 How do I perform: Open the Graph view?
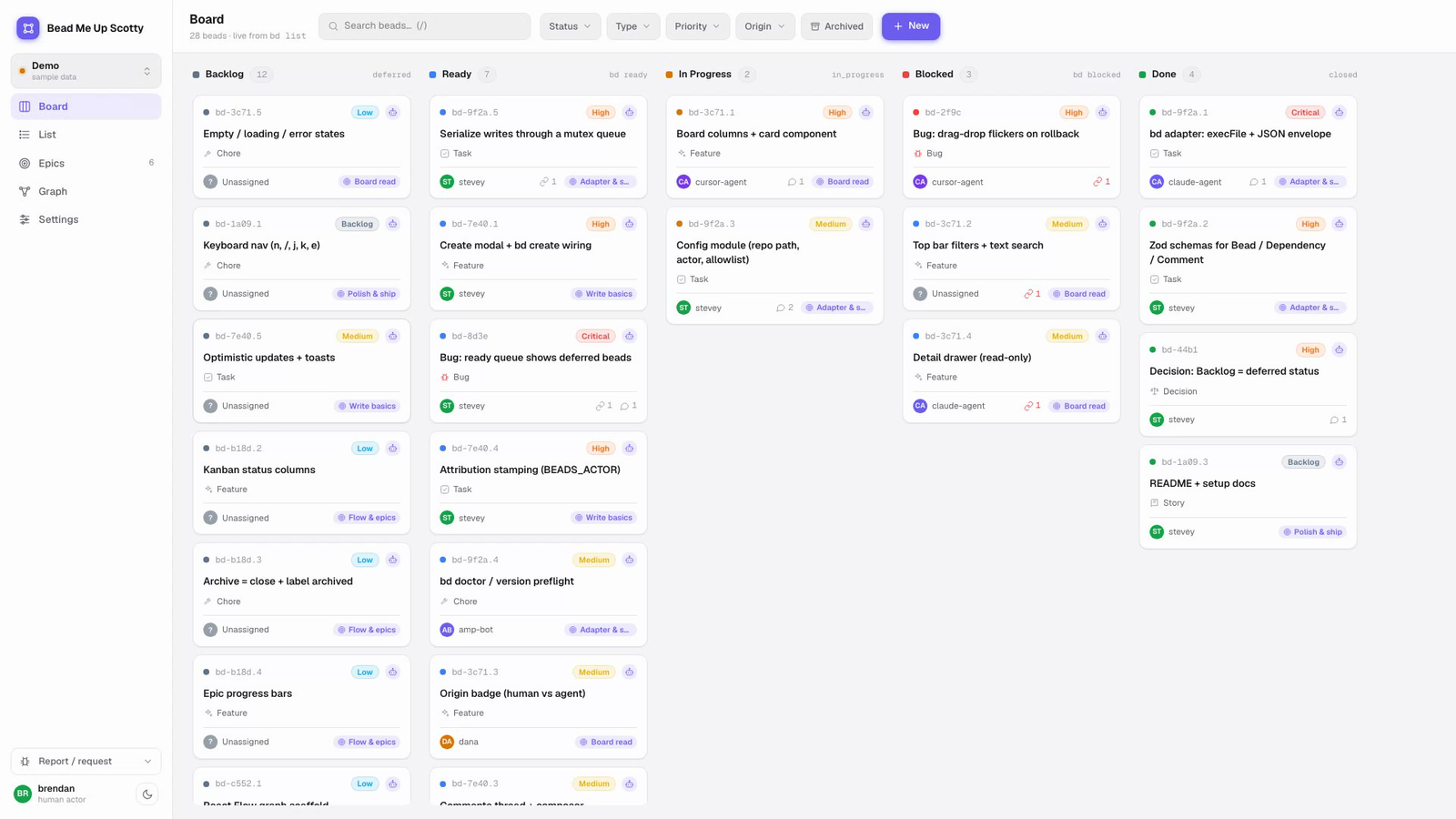86,191
